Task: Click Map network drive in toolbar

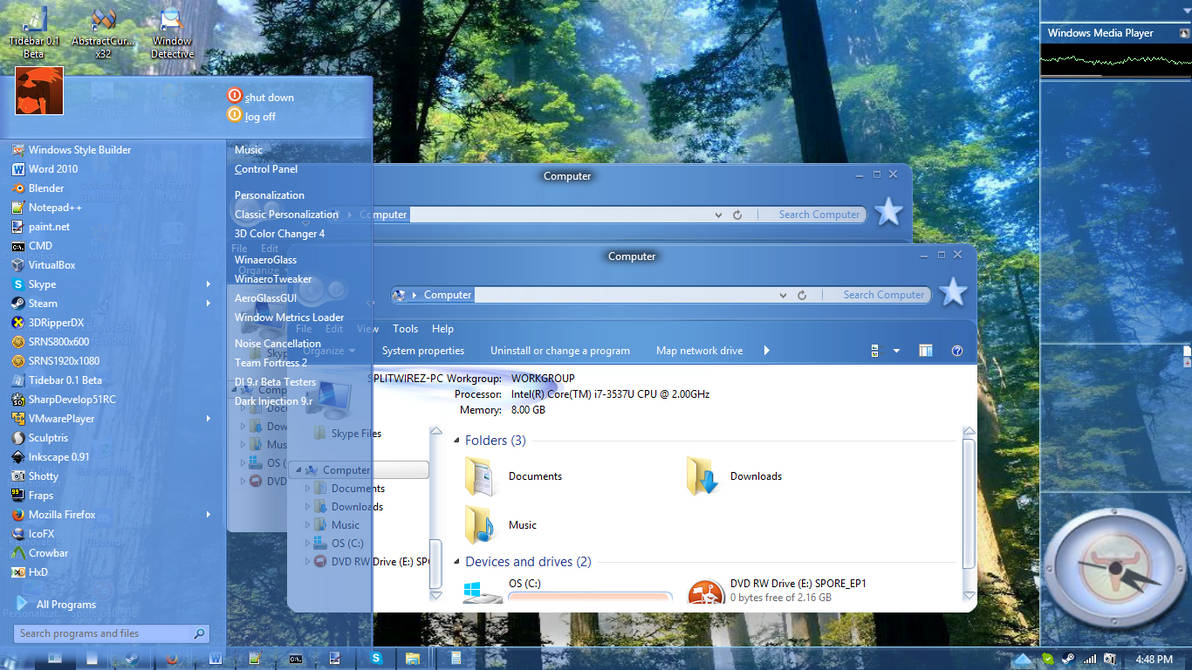Action: [x=699, y=351]
